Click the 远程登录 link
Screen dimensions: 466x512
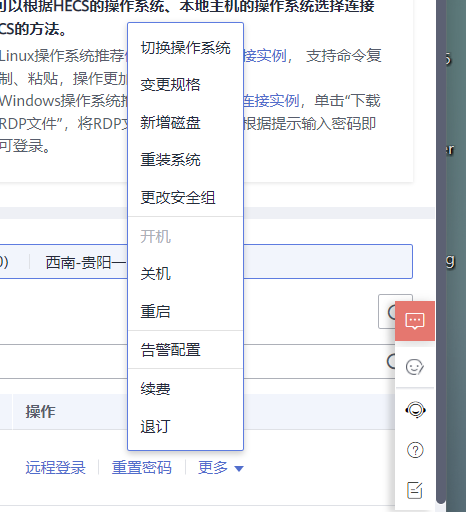point(56,467)
